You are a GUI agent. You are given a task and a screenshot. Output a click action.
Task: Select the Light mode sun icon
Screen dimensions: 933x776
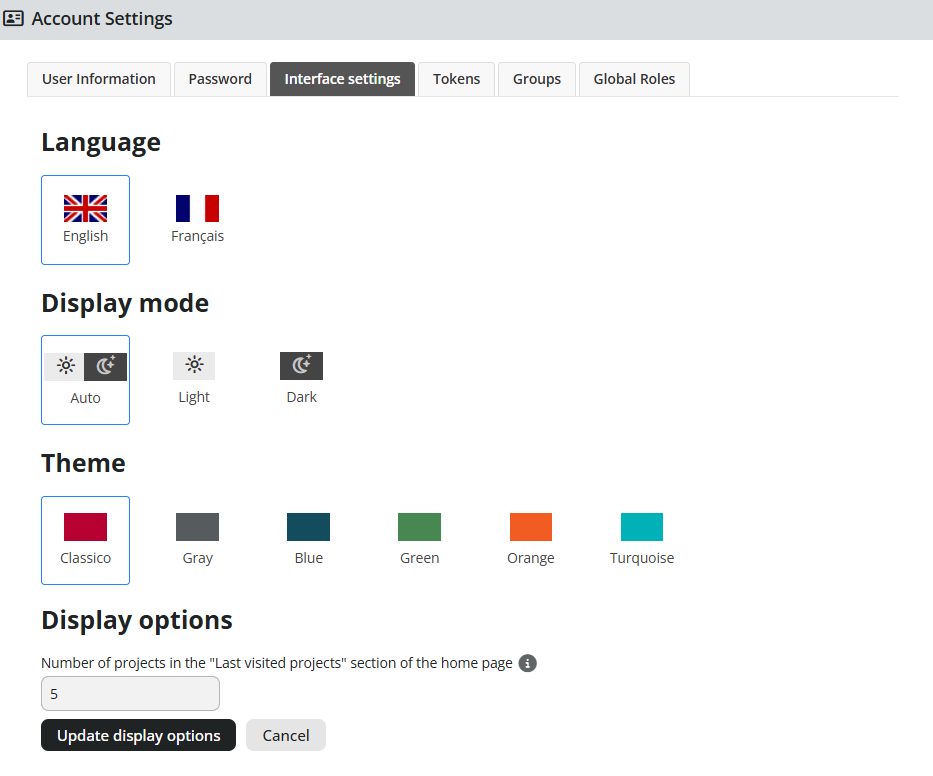[x=193, y=365]
